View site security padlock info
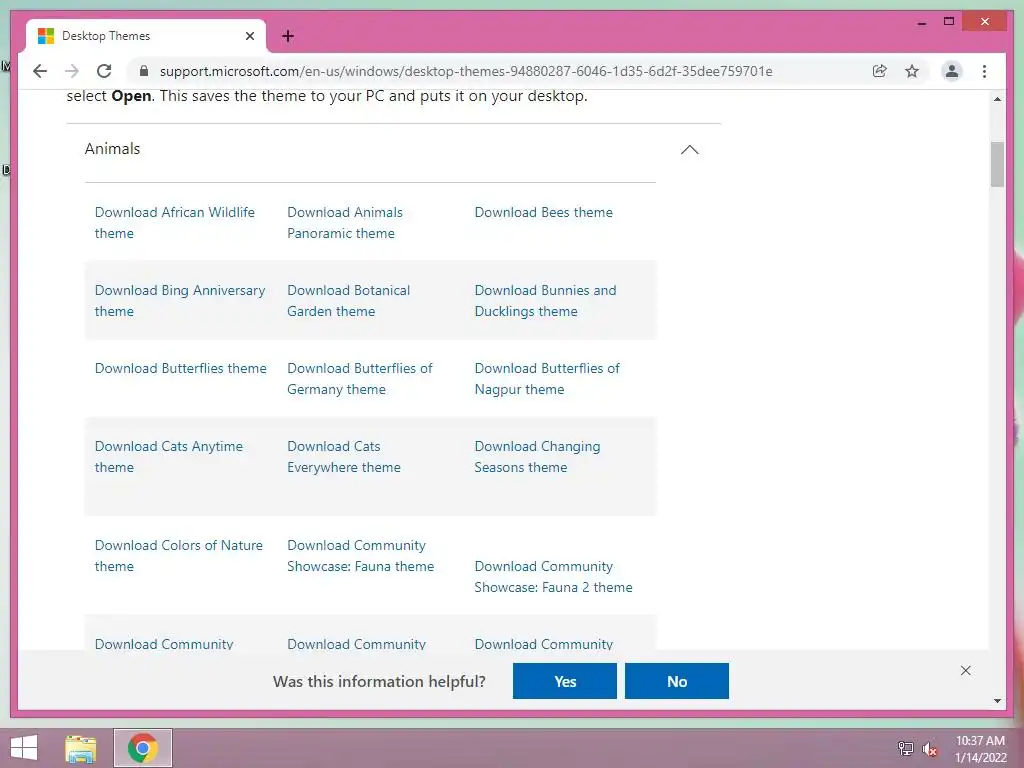 click(144, 71)
